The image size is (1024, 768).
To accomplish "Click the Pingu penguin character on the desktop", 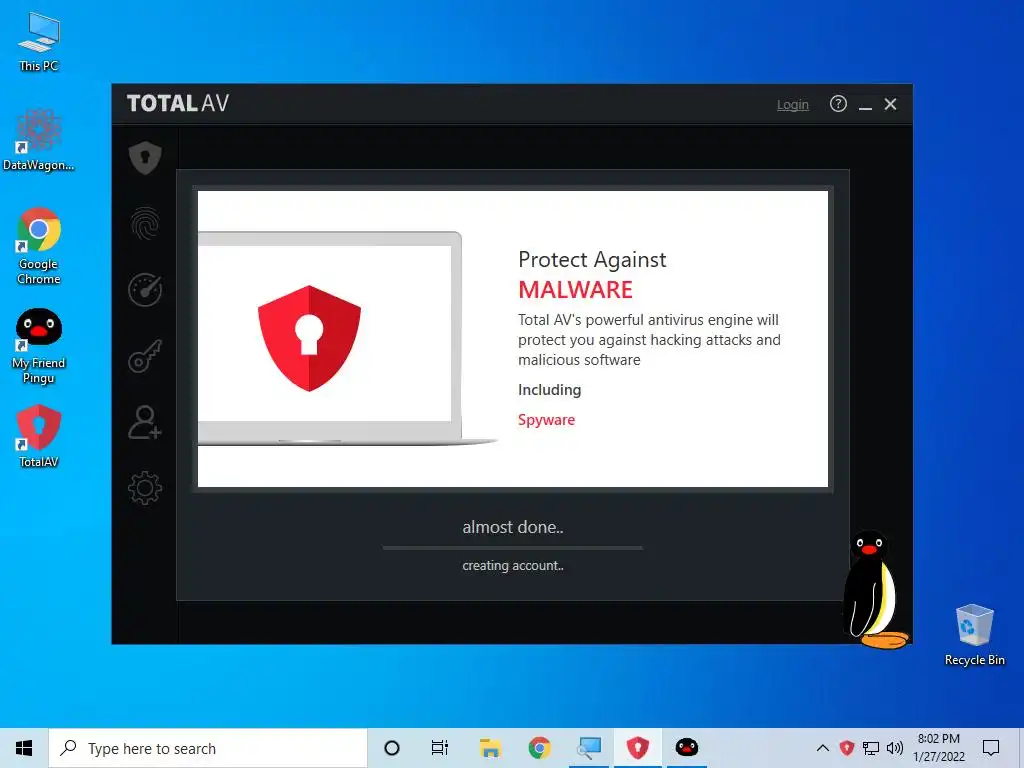I will 875,590.
